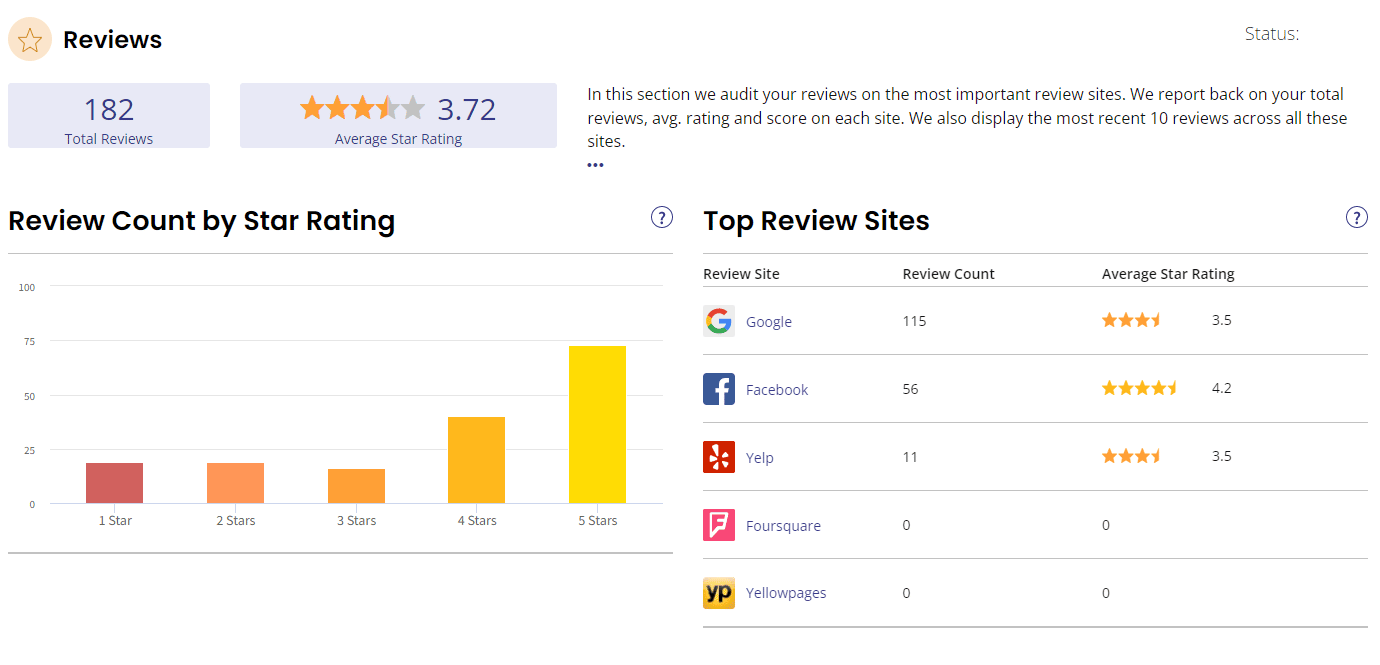Click the 4 Stars bar in chart
Image resolution: width=1380 pixels, height=665 pixels.
(476, 460)
